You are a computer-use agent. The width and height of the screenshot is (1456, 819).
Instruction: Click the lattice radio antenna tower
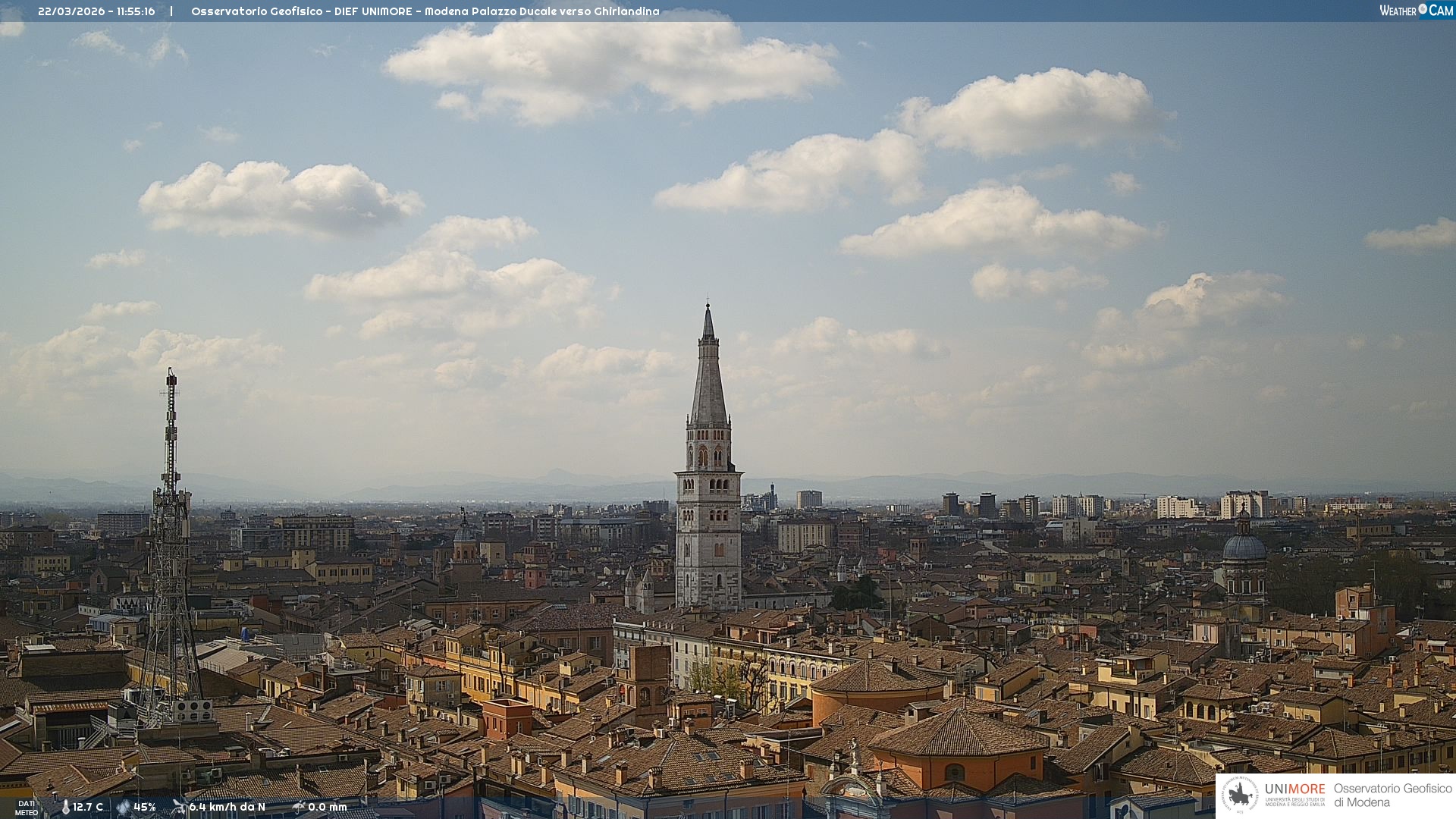[170, 546]
